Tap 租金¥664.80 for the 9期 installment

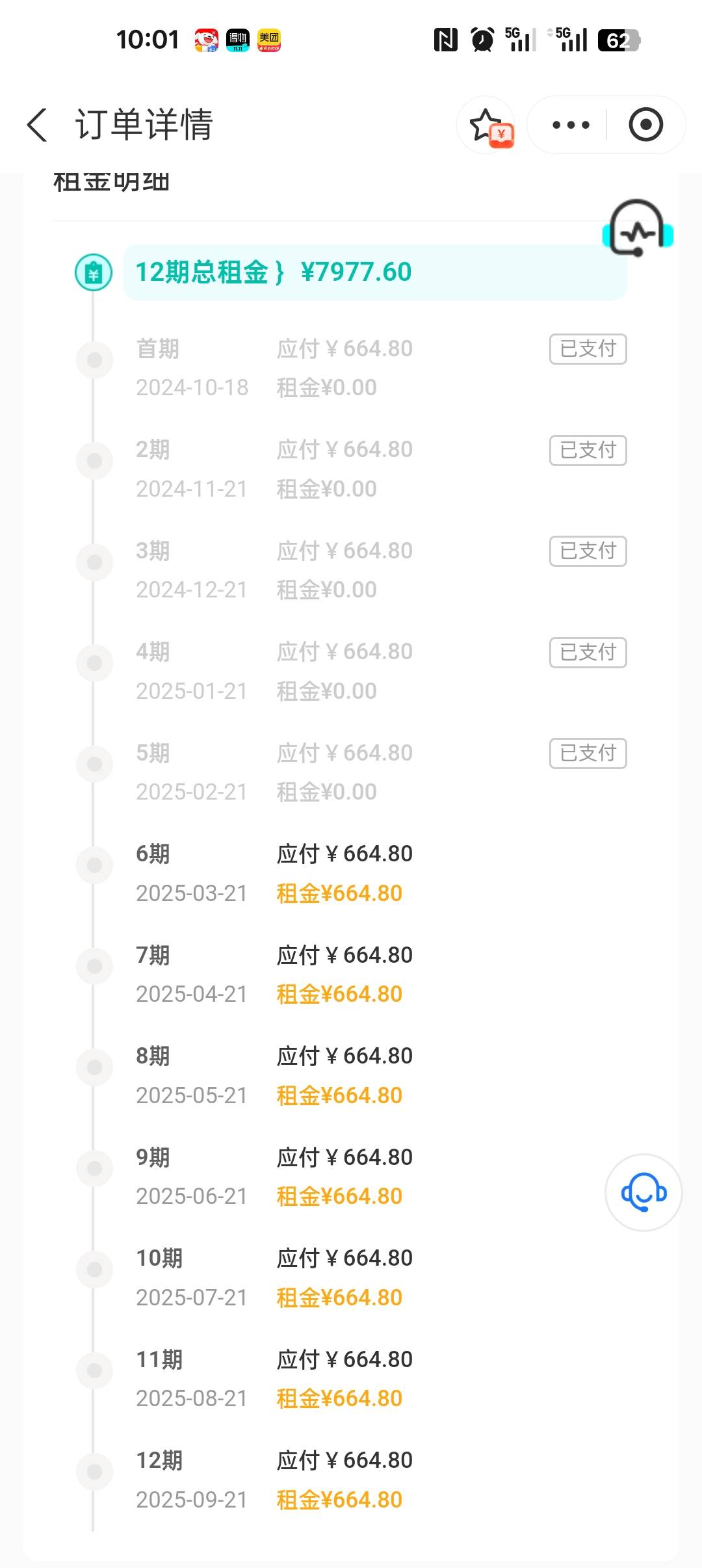point(339,1197)
